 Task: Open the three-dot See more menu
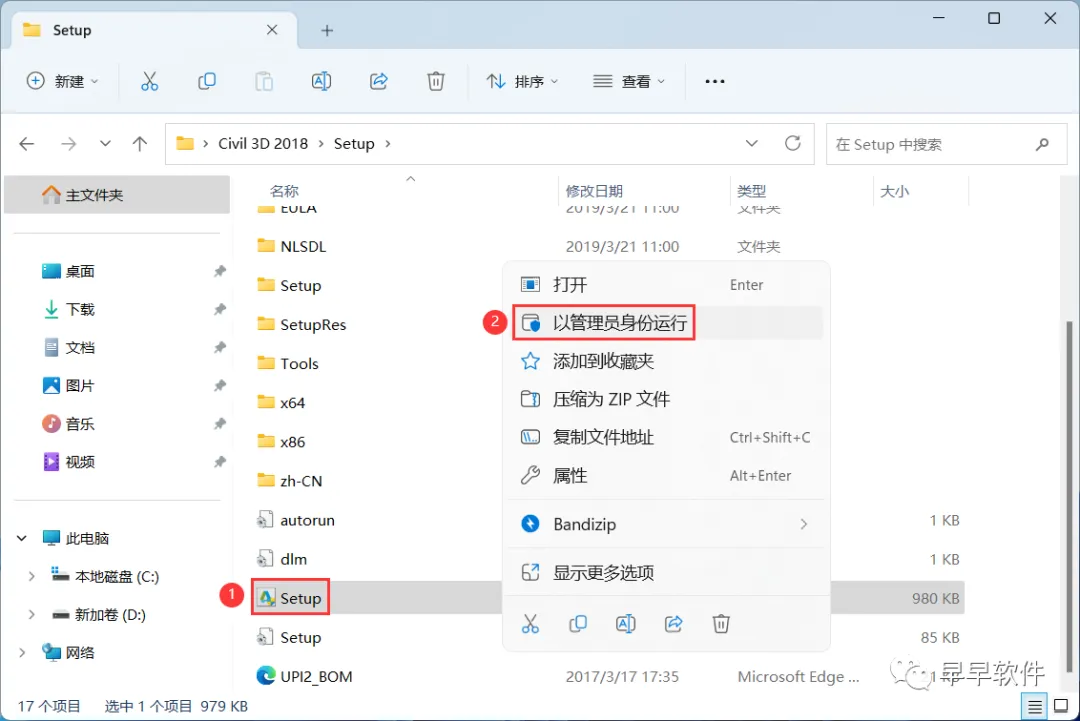click(x=715, y=81)
